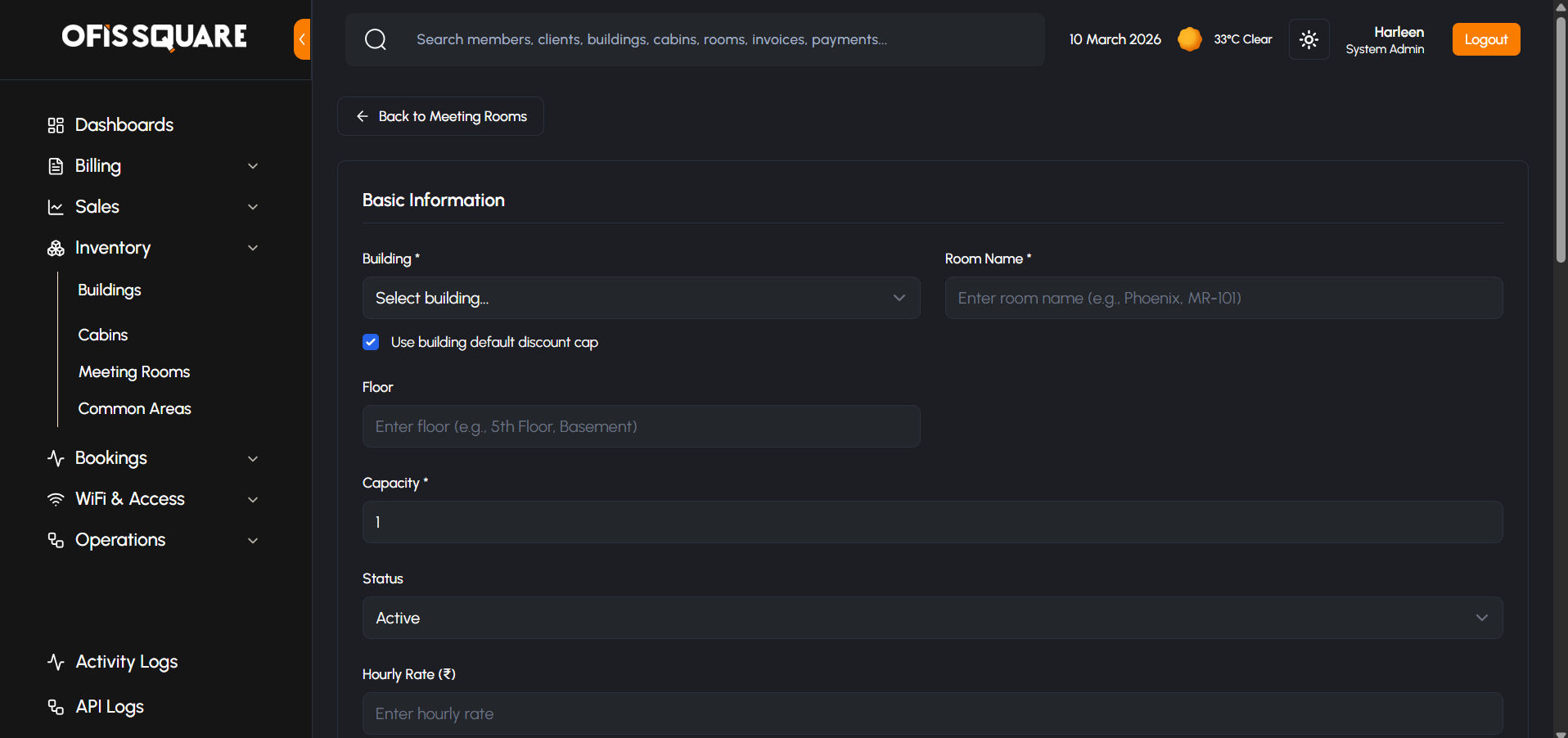Click the Billing document icon
Image resolution: width=1568 pixels, height=738 pixels.
tap(56, 166)
